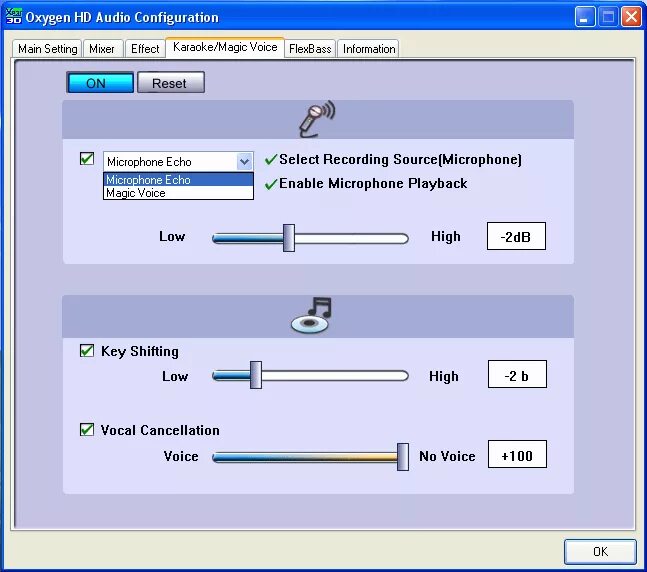647x572 pixels.
Task: Click the microphone karaoke icon
Action: (317, 119)
